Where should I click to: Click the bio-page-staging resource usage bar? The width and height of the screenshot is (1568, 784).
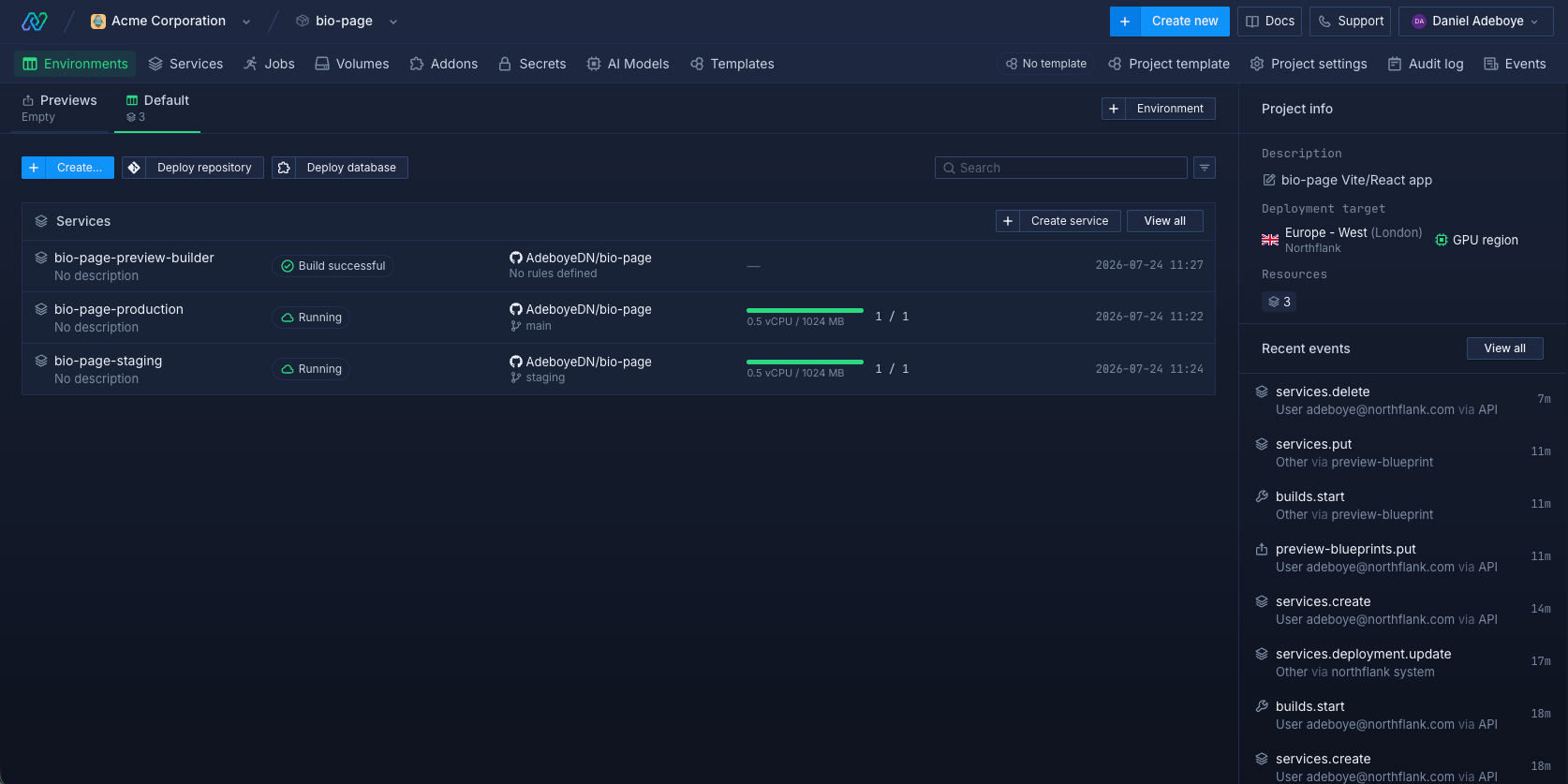805,362
